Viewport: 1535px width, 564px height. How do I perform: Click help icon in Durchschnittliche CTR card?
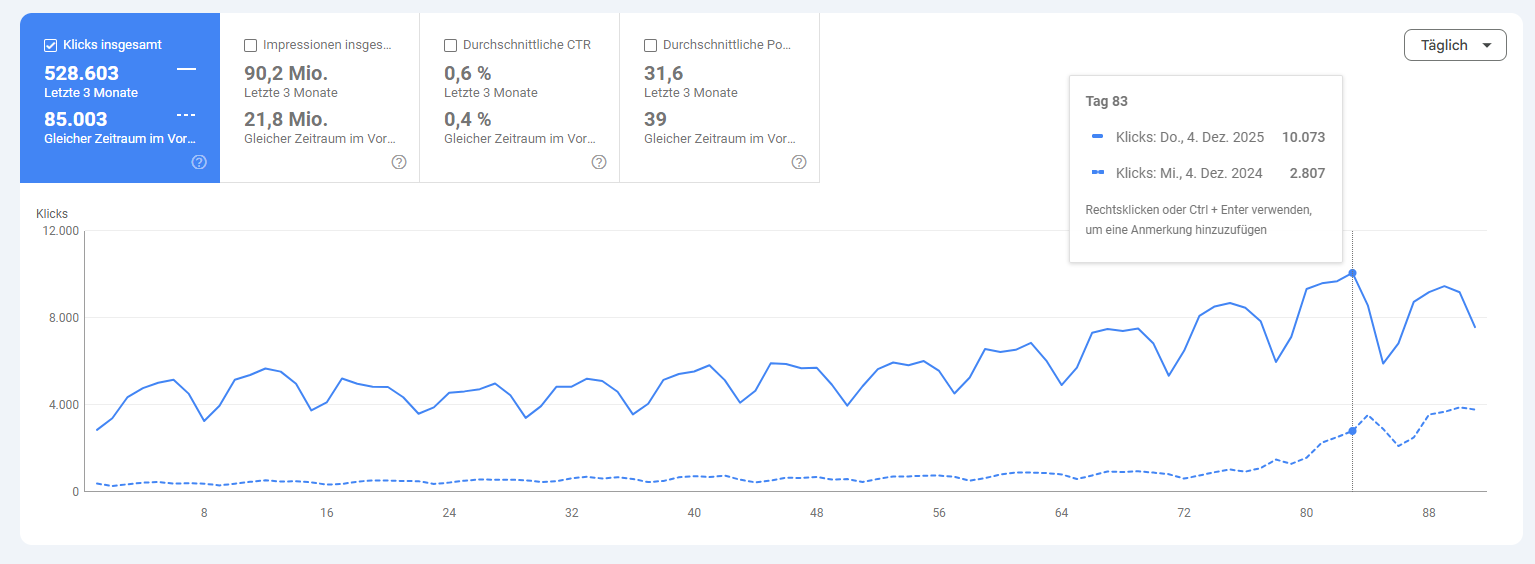[599, 162]
